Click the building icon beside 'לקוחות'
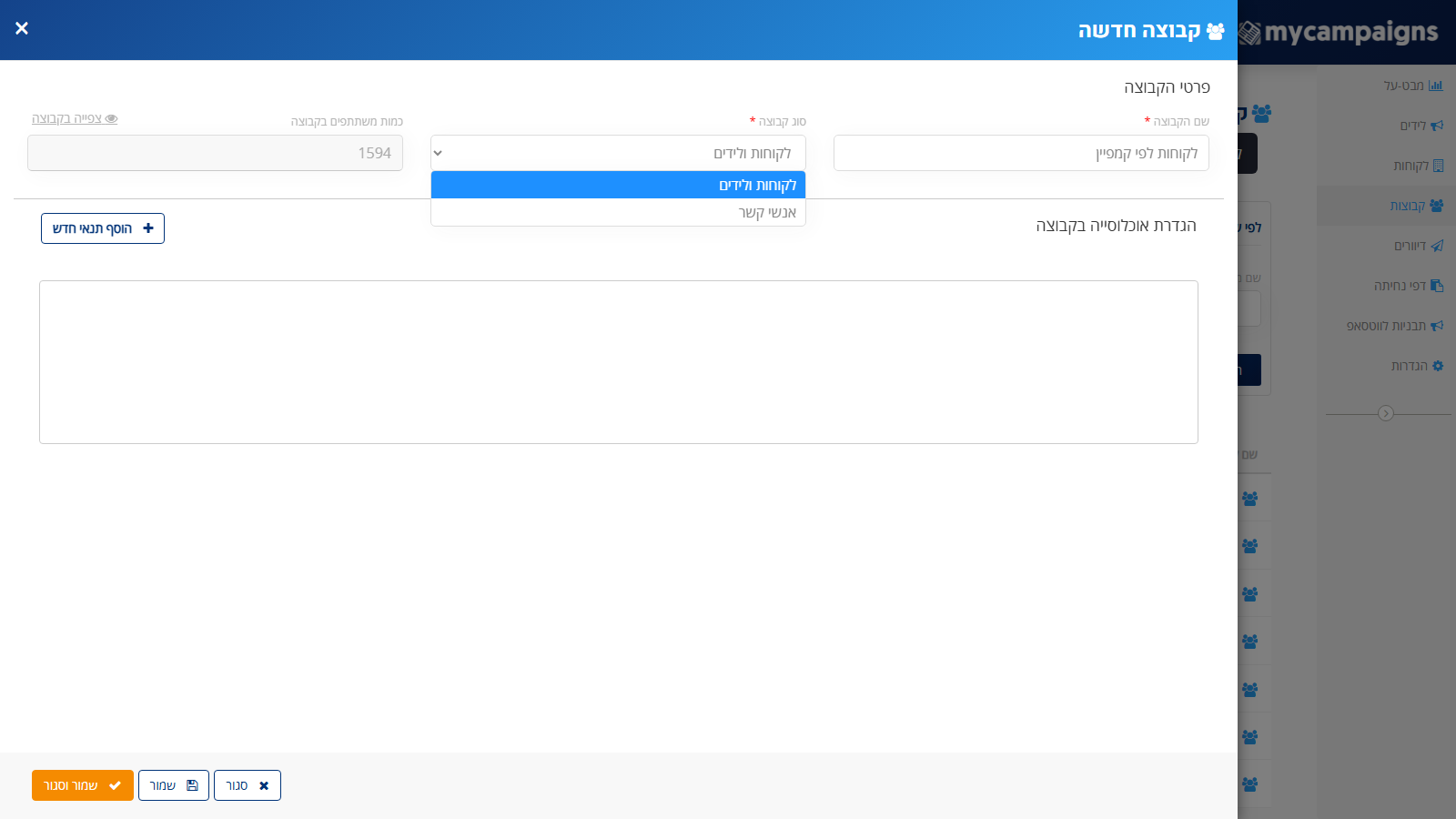This screenshot has width=1456, height=819. [x=1438, y=166]
